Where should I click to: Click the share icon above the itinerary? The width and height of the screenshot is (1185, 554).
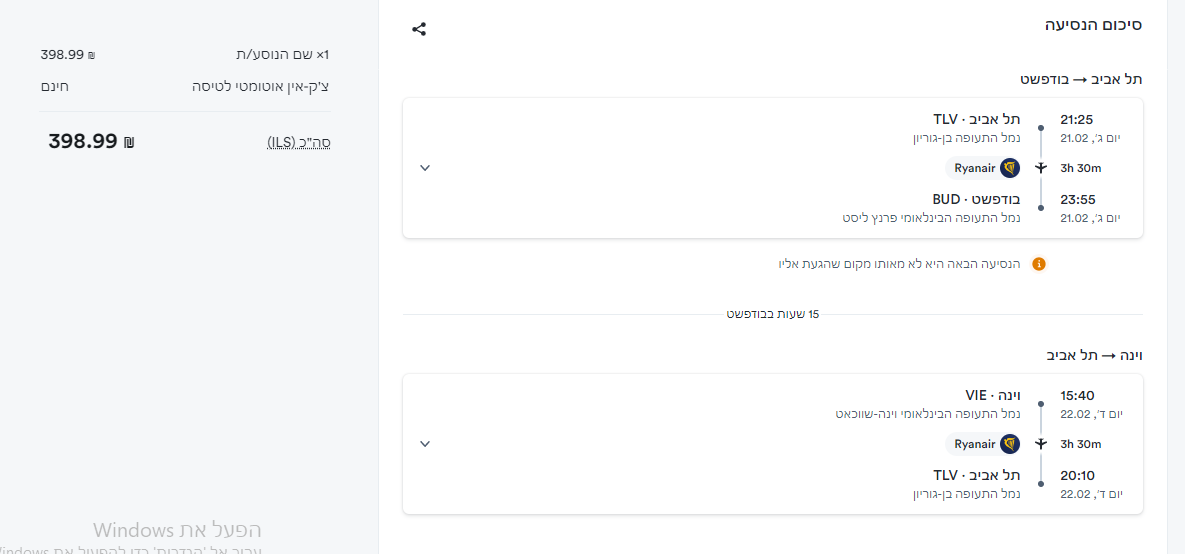[x=419, y=29]
